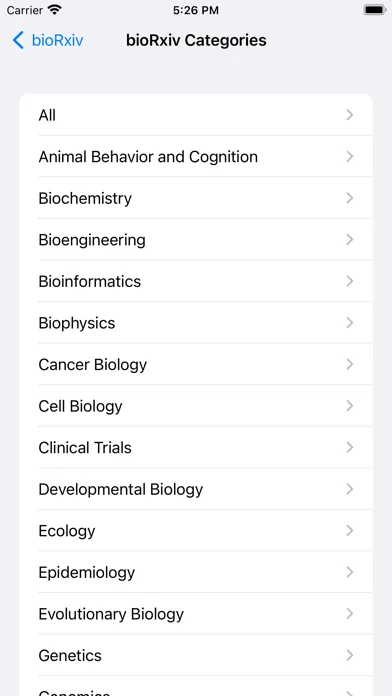Tap the back arrow chevron icon
This screenshot has height=696, width=392.
pyautogui.click(x=18, y=40)
